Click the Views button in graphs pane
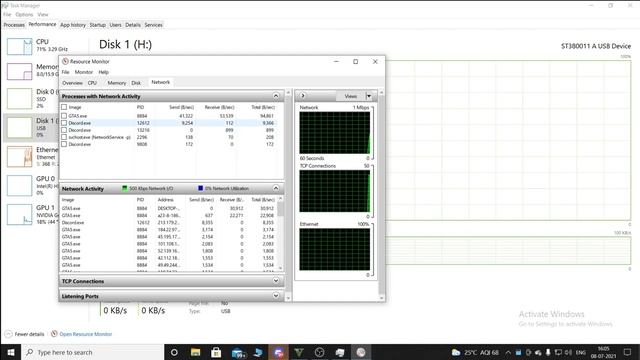The image size is (640, 360). [x=351, y=96]
